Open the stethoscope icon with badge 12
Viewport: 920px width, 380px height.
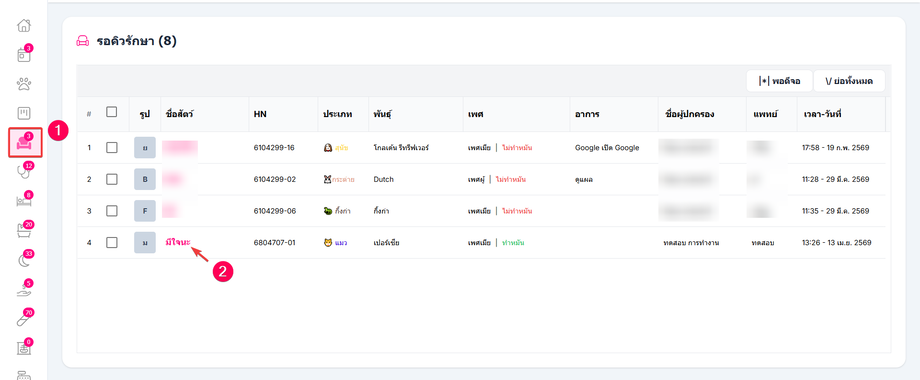tap(23, 172)
